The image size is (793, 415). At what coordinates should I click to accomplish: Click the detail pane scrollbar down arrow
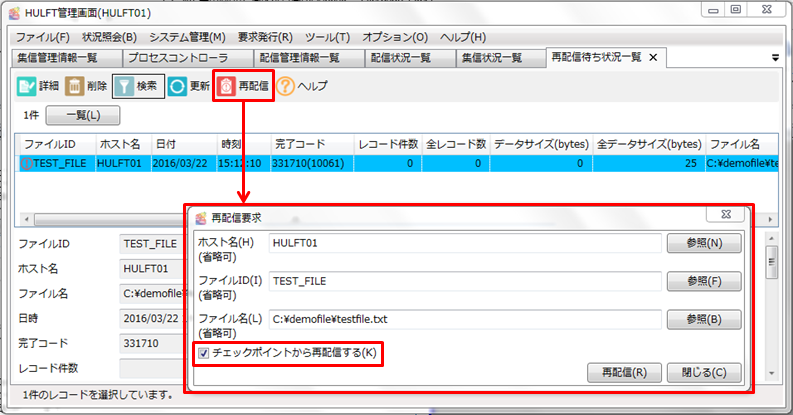click(x=771, y=373)
